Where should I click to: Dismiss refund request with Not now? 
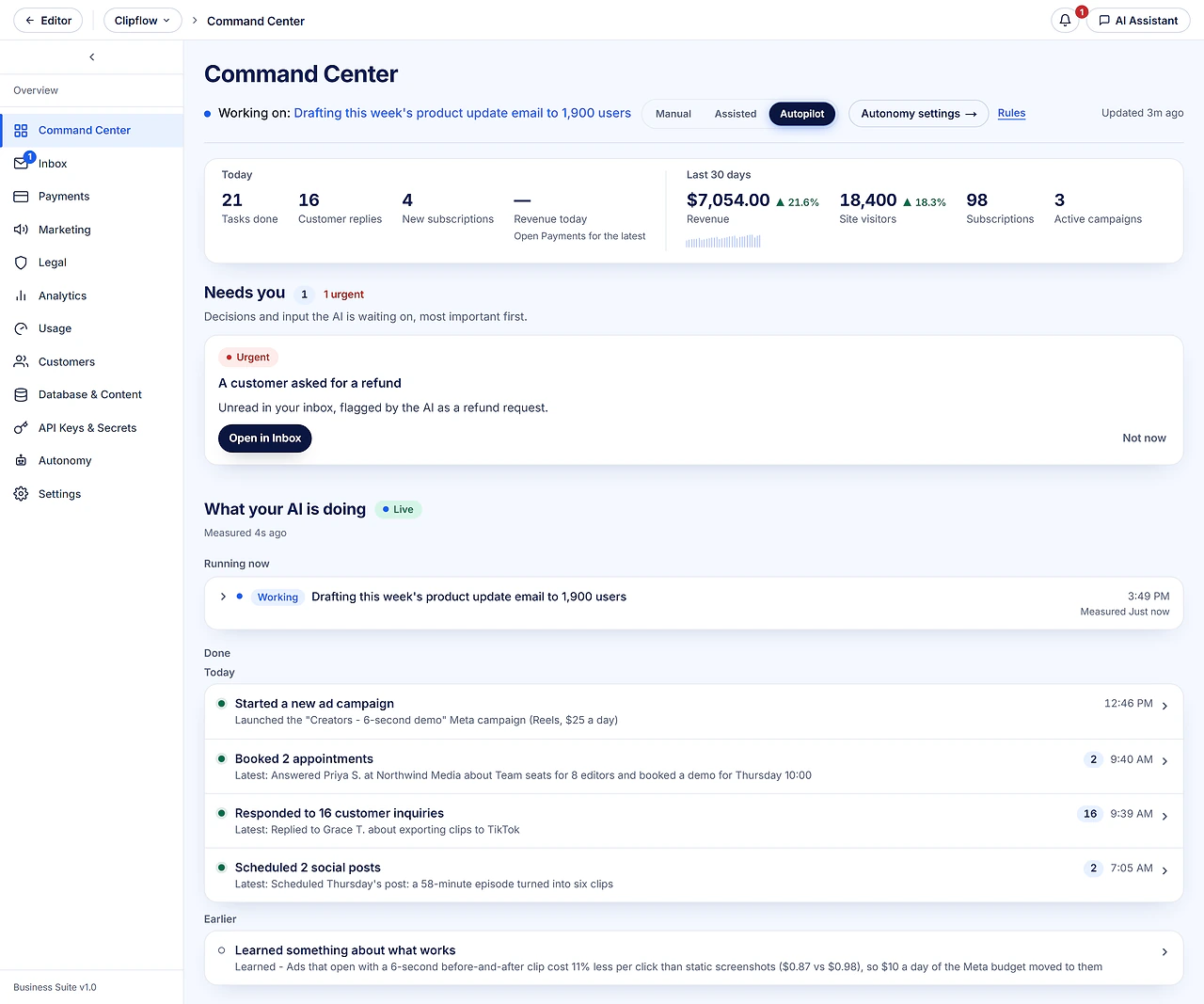coord(1144,438)
